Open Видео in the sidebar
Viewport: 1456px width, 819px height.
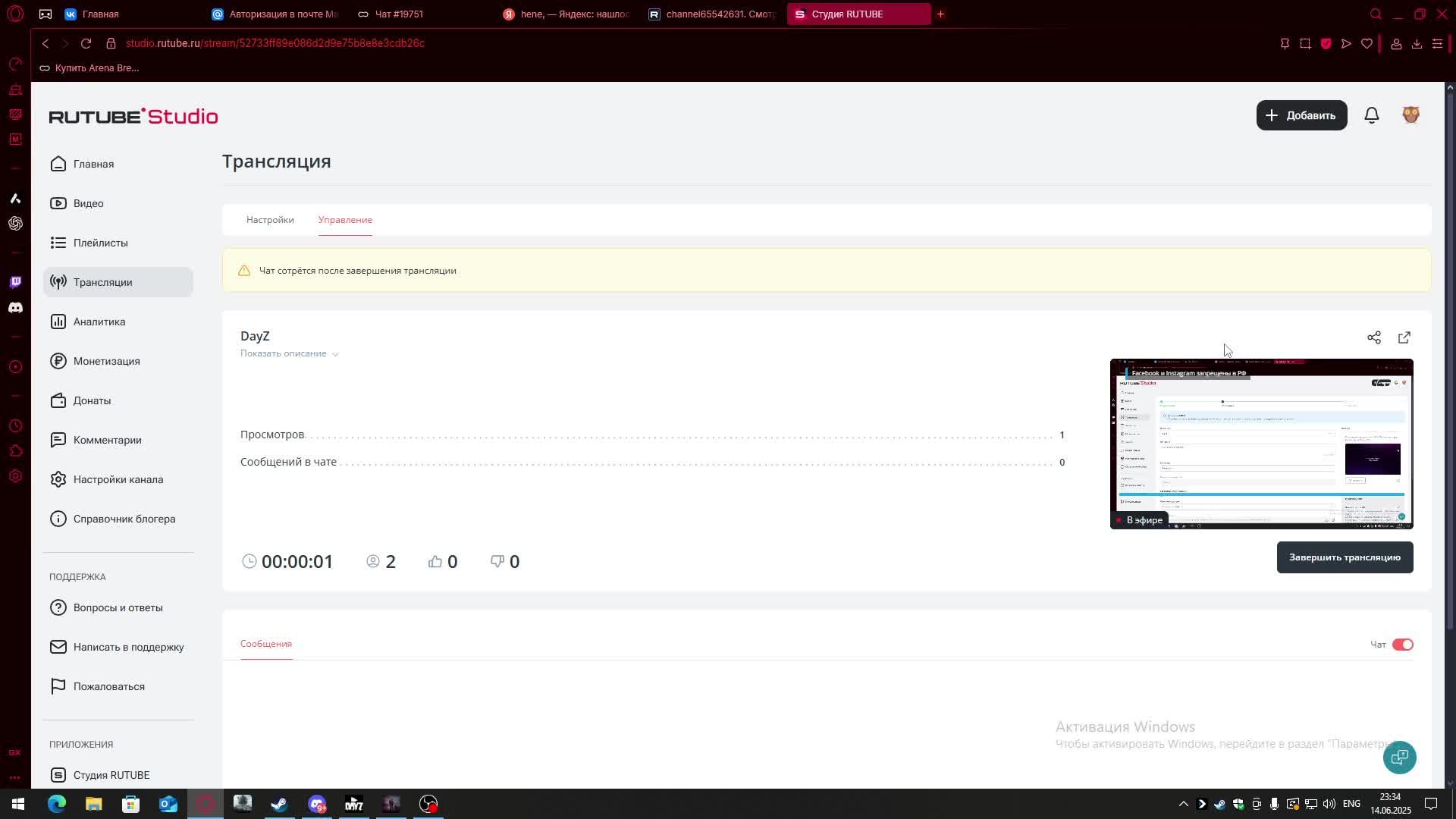(x=118, y=203)
